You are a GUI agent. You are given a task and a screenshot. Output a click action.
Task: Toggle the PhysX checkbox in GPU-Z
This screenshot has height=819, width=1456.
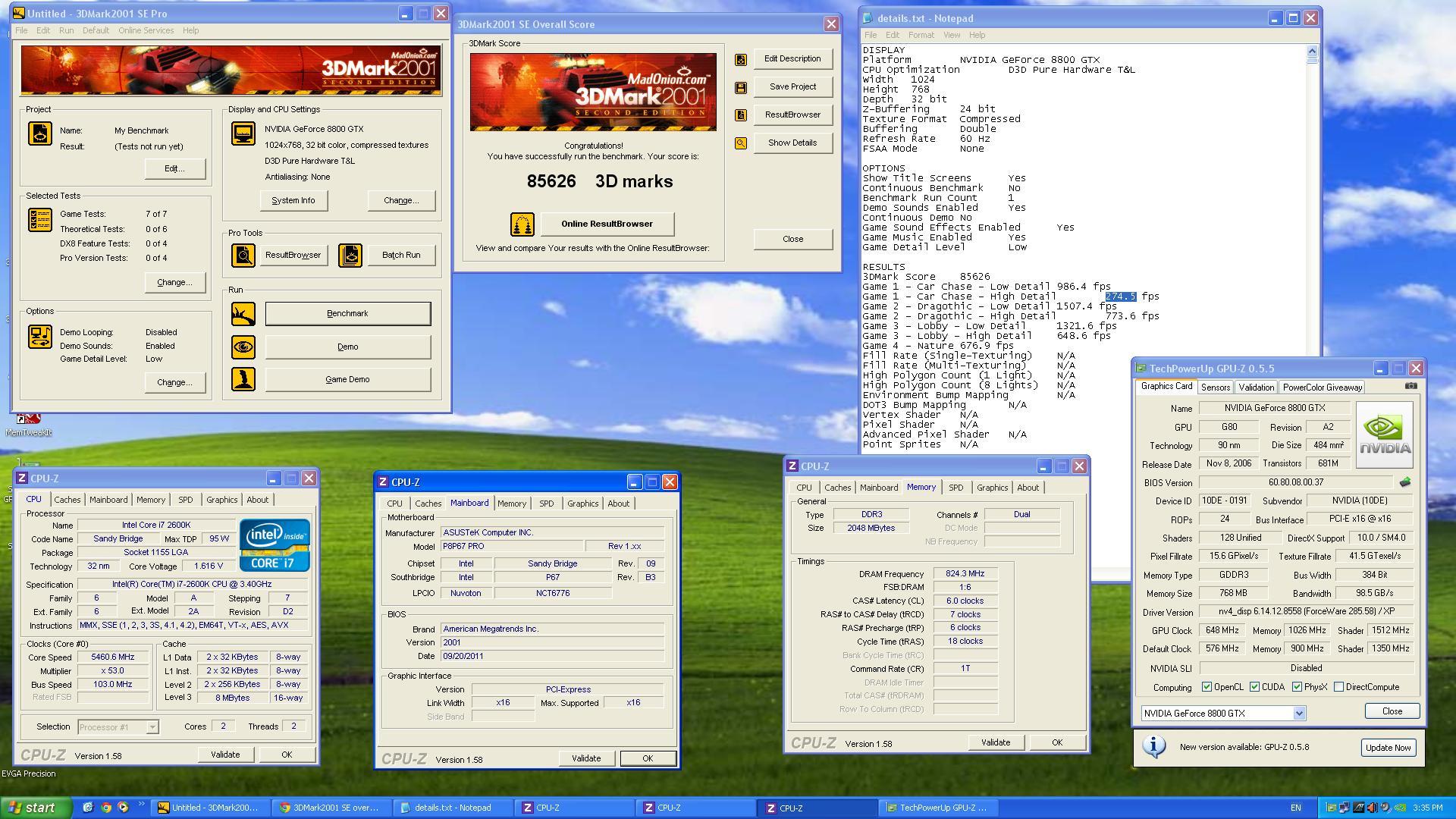[1297, 687]
